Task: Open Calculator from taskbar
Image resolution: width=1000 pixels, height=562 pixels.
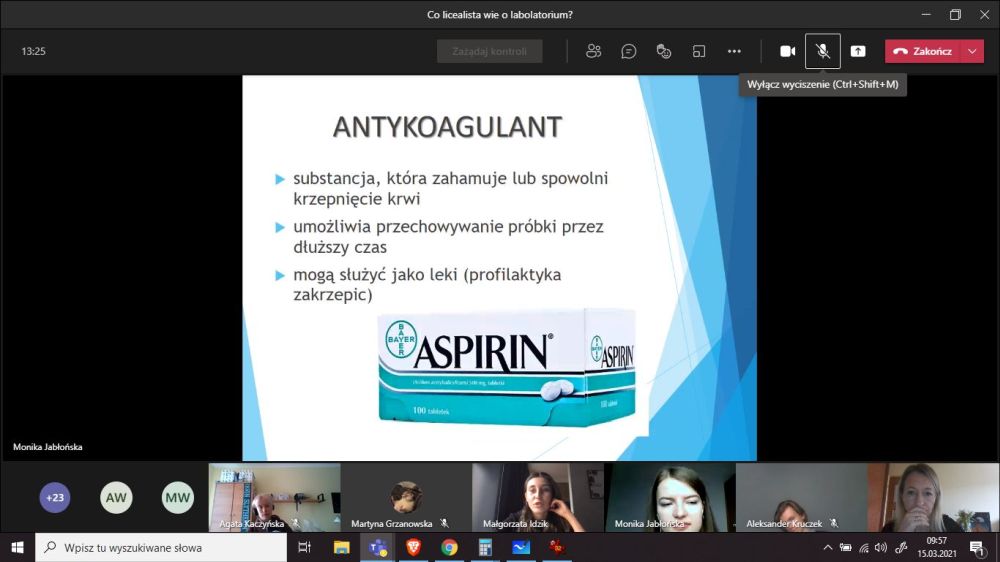Action: point(485,547)
